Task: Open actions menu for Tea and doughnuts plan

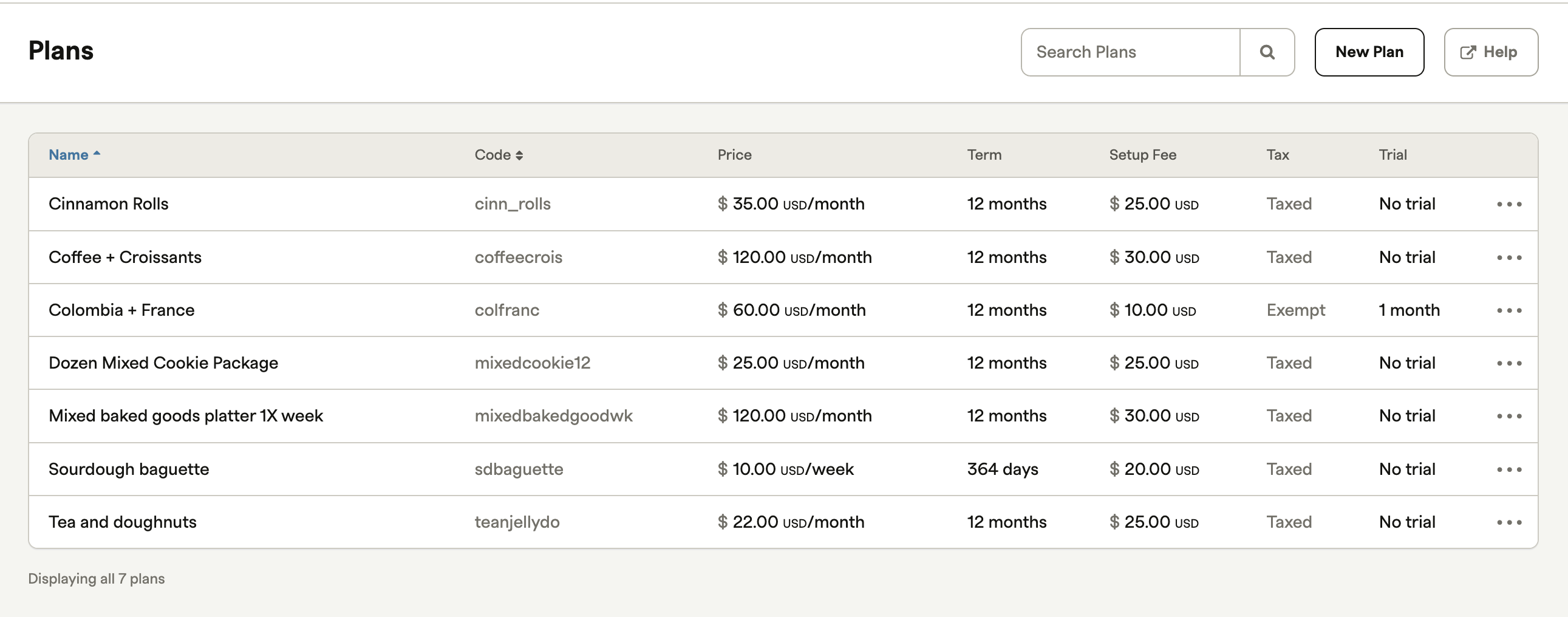Action: pyautogui.click(x=1509, y=523)
